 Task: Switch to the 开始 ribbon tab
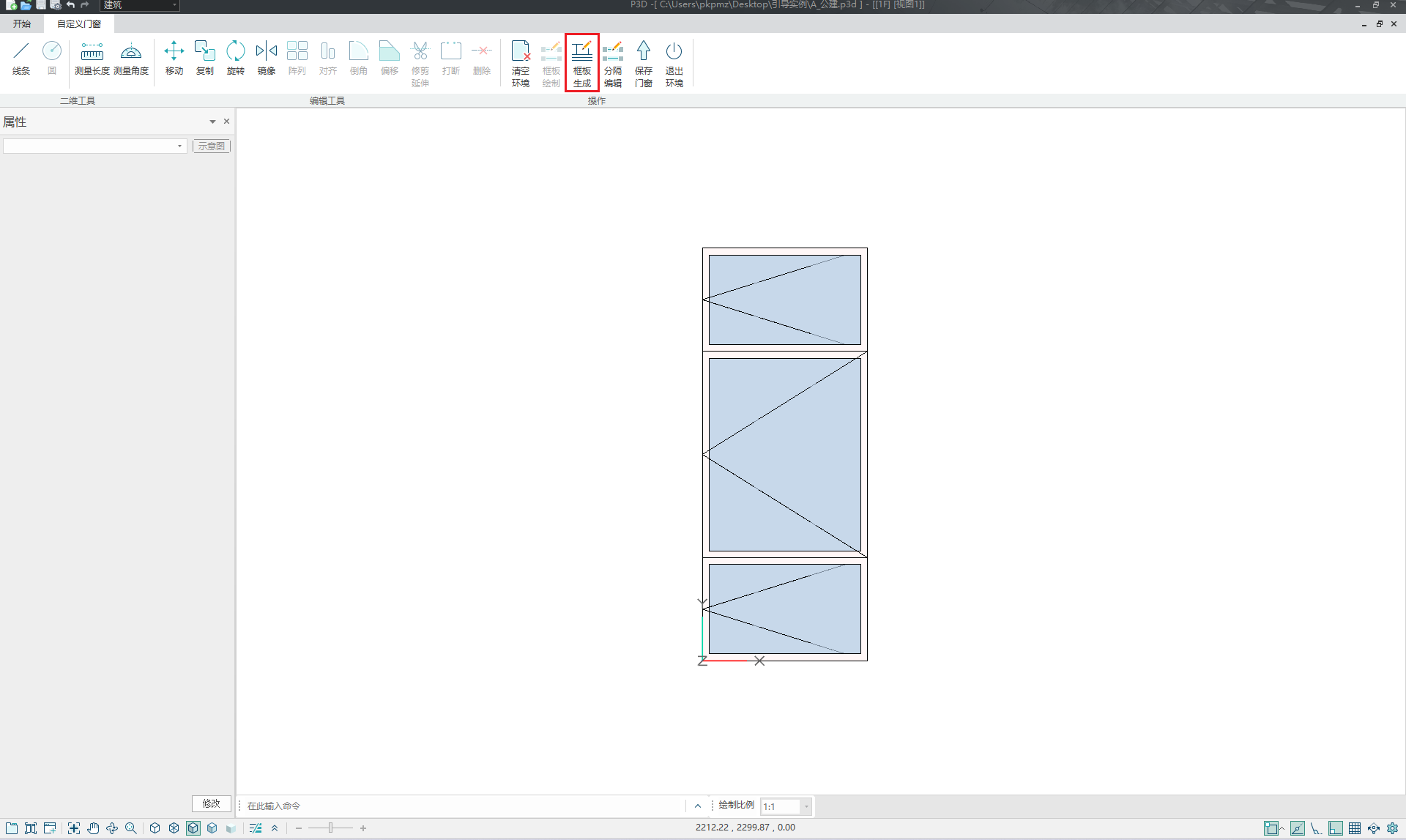pyautogui.click(x=22, y=24)
